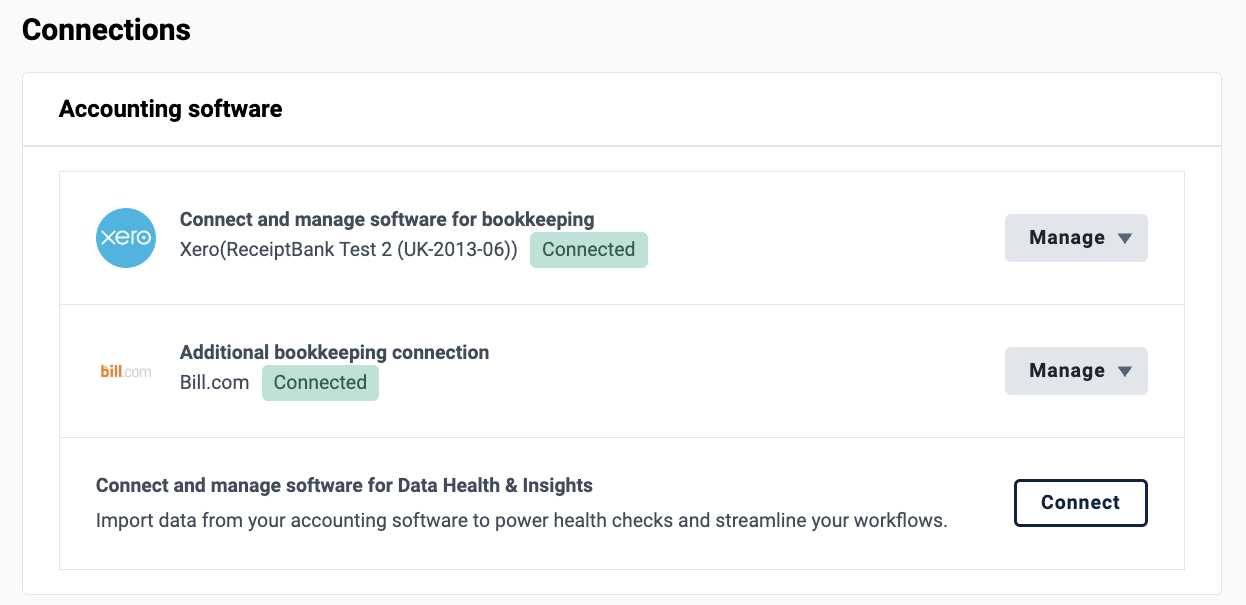Select the Xero bookkeeping connection row

[622, 238]
